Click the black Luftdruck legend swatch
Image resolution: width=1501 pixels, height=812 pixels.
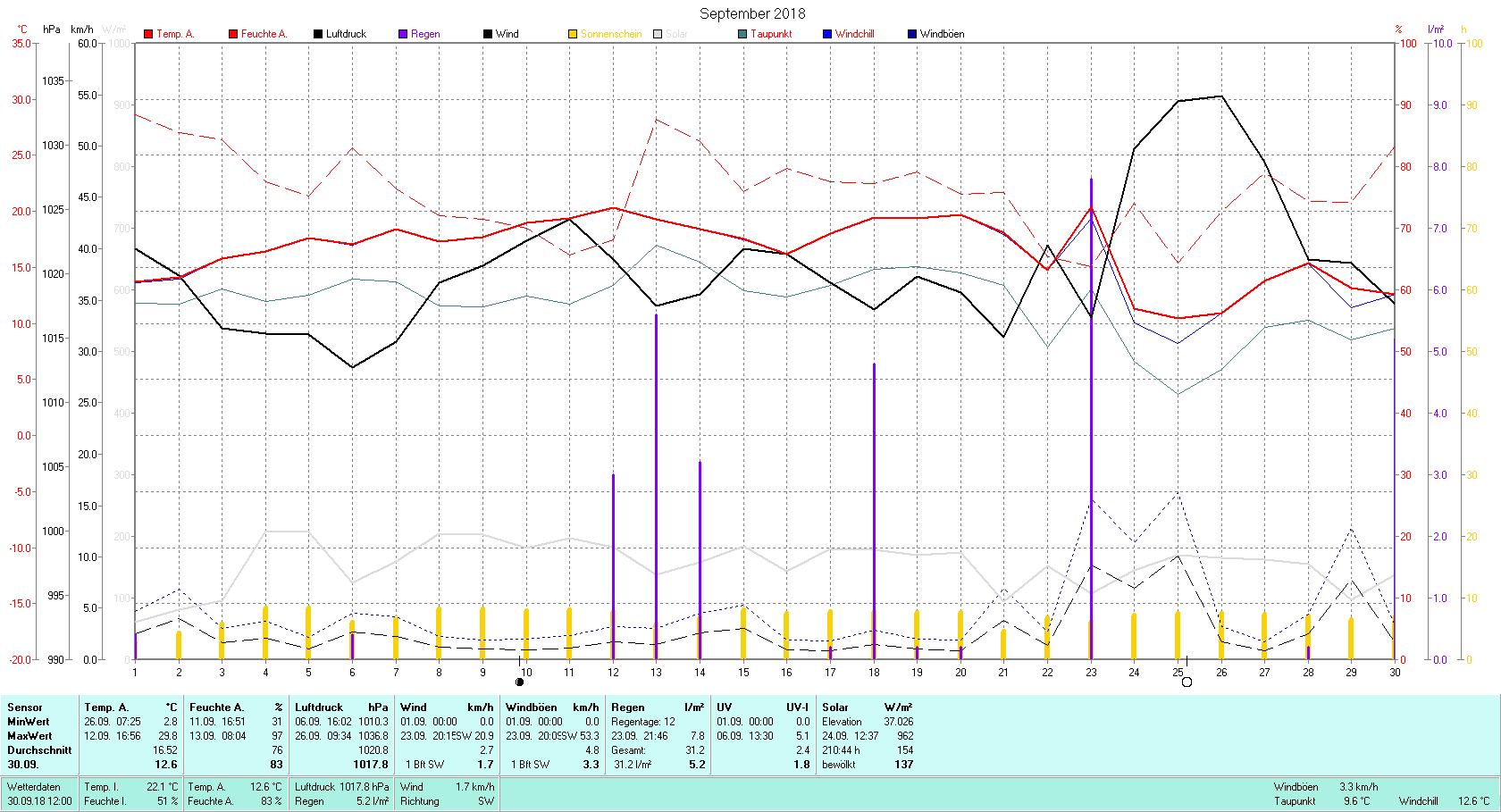(318, 34)
